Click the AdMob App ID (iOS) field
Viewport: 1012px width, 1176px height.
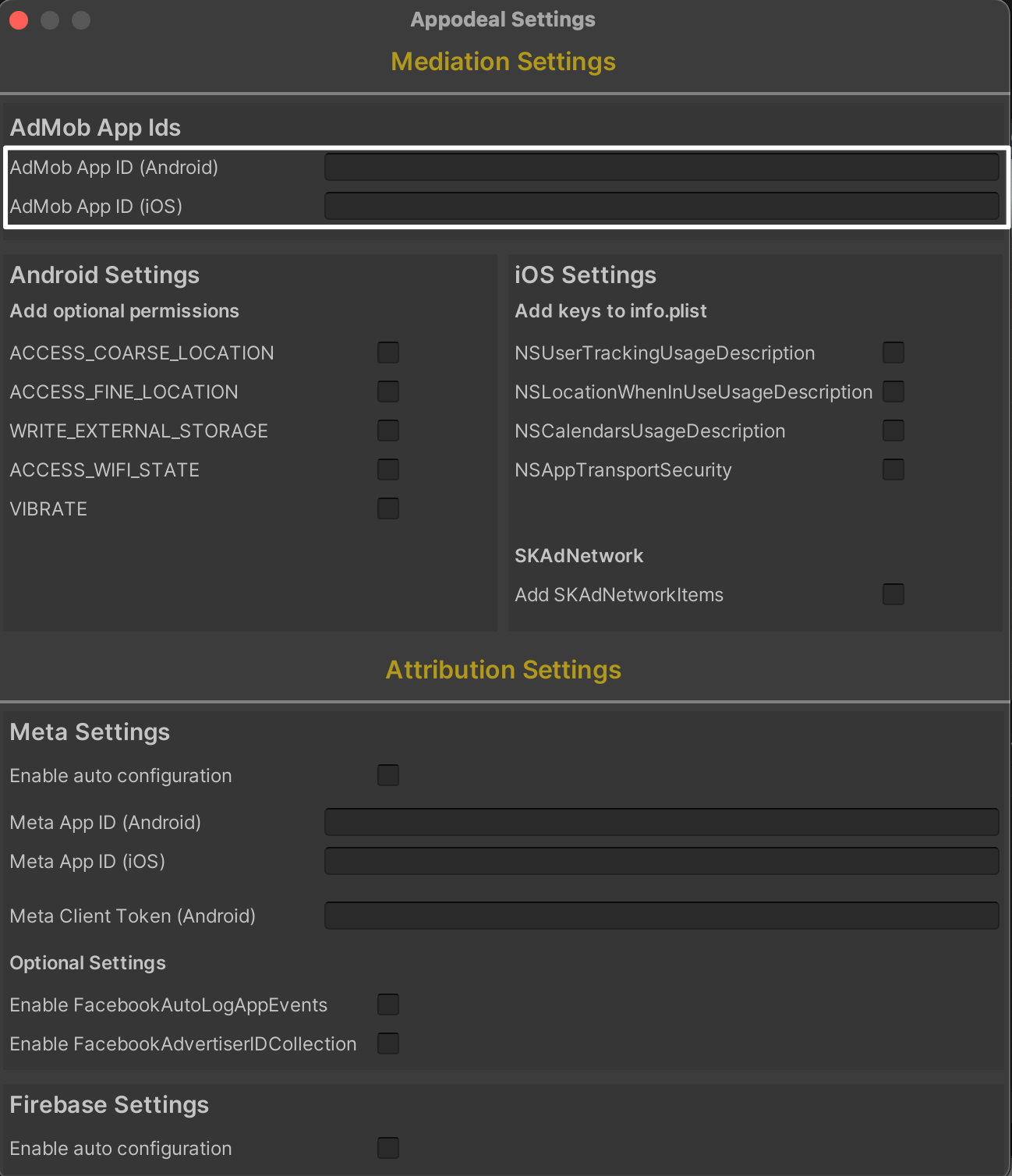coord(661,206)
